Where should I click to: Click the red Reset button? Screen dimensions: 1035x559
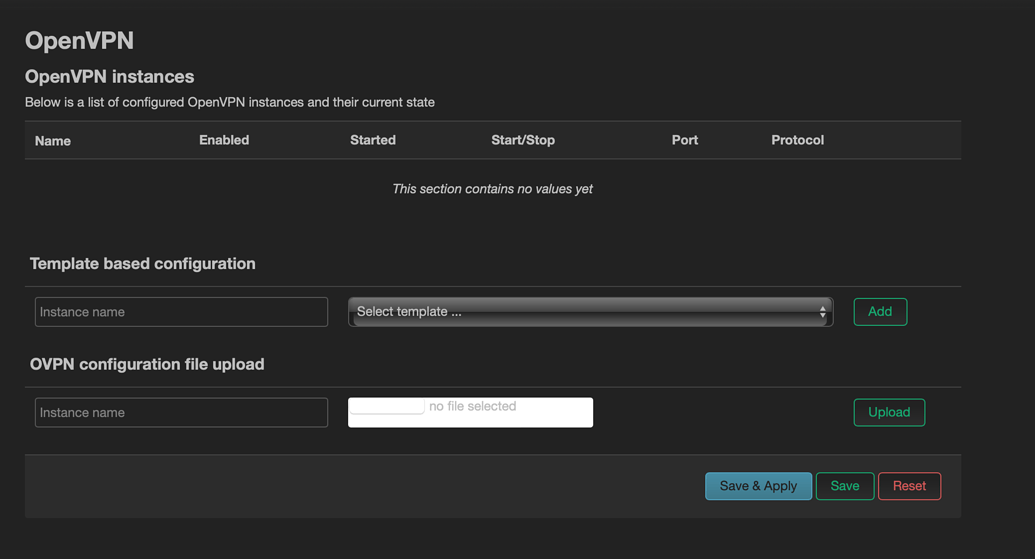[909, 486]
